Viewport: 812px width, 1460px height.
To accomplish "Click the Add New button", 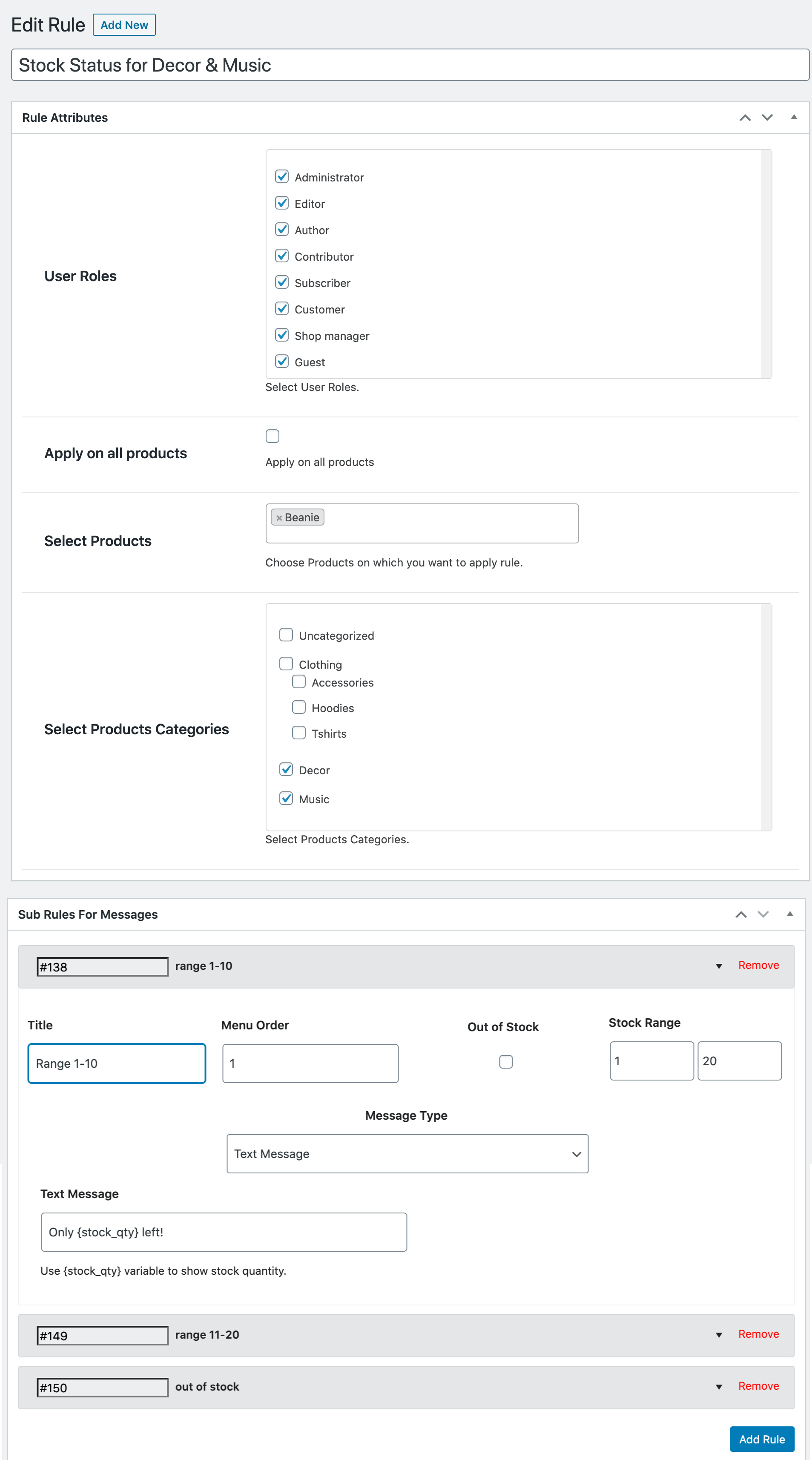I will click(x=124, y=24).
